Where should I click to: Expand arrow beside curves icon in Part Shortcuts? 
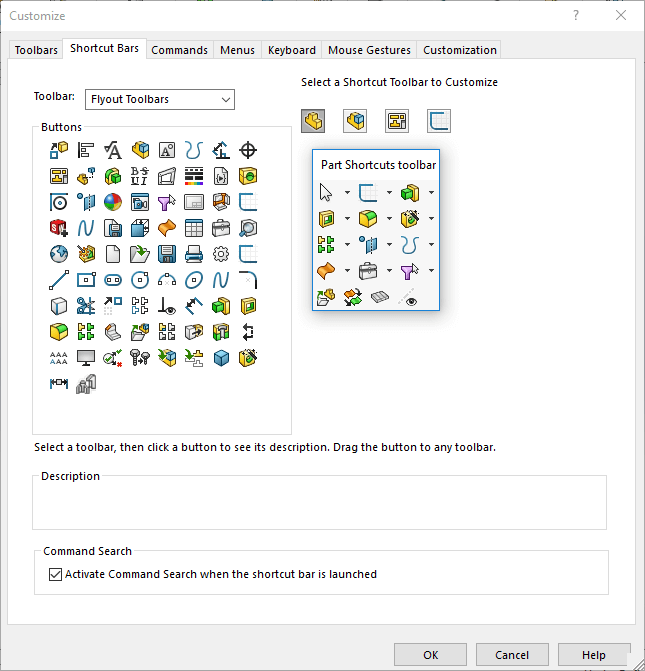(431, 244)
